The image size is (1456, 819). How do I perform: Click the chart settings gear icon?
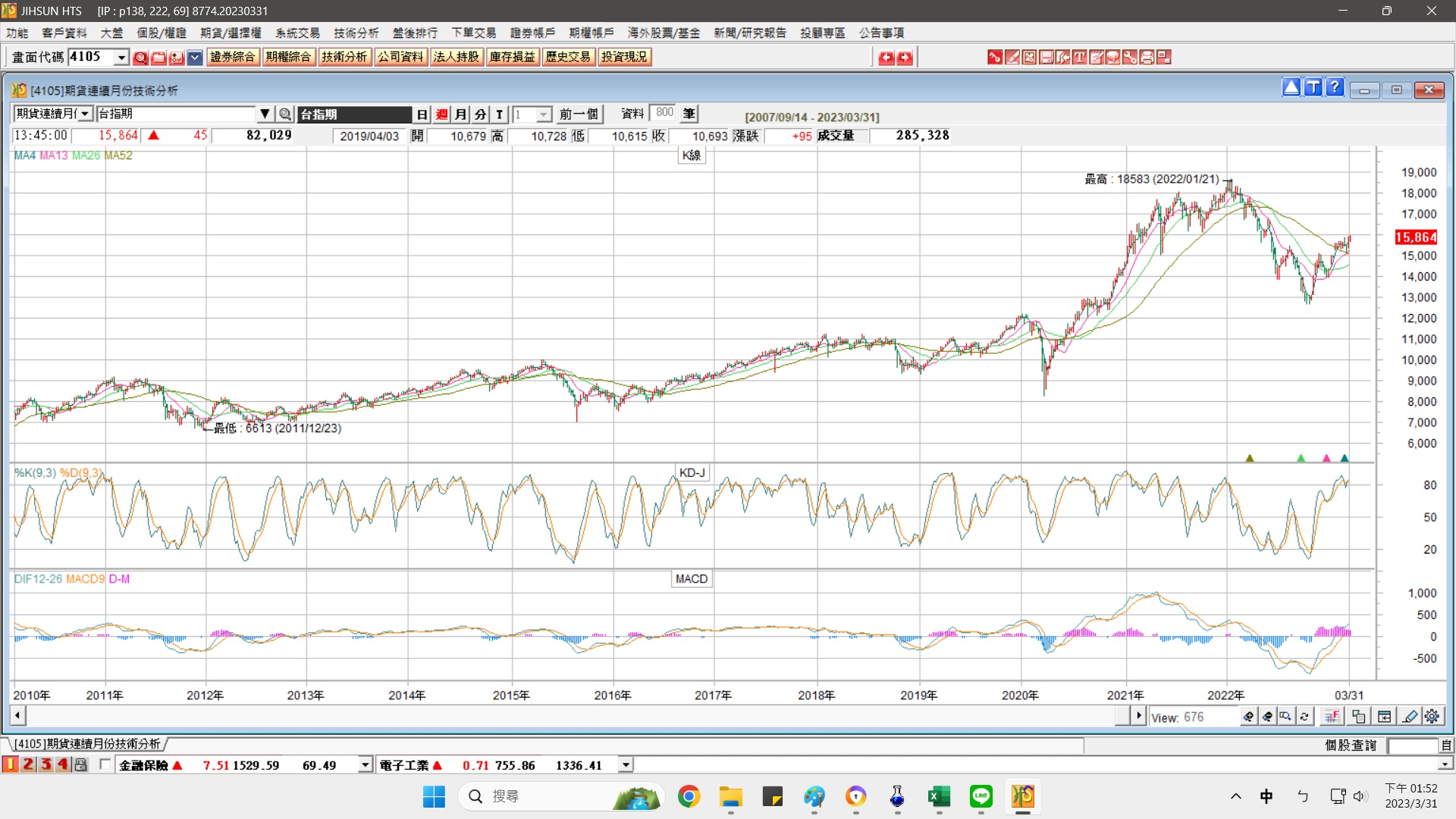1432,717
